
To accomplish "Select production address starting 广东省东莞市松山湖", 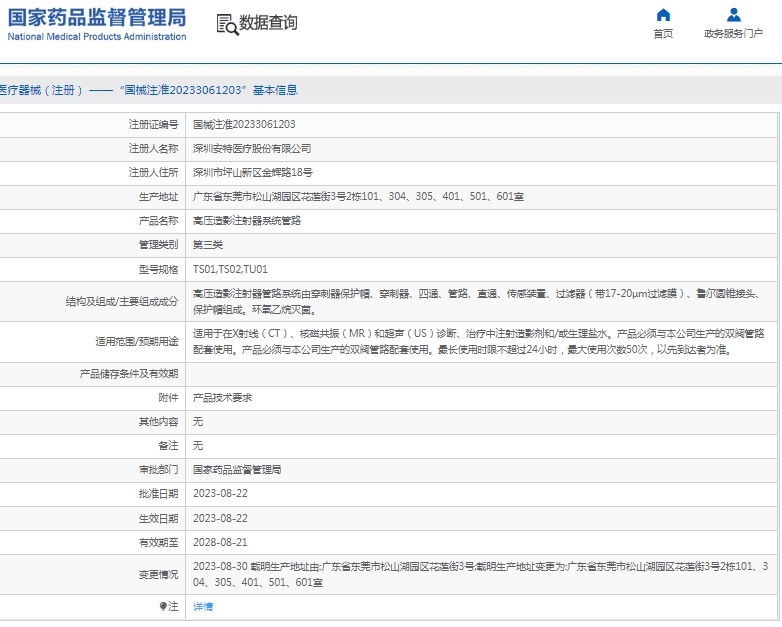I will pos(358,197).
